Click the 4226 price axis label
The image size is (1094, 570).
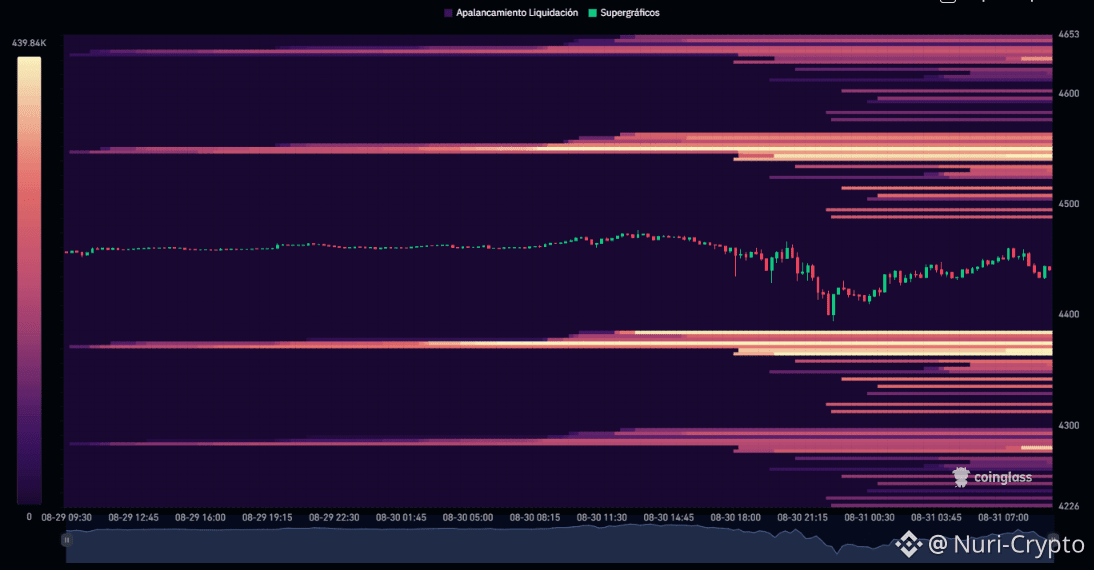pyautogui.click(x=1068, y=507)
